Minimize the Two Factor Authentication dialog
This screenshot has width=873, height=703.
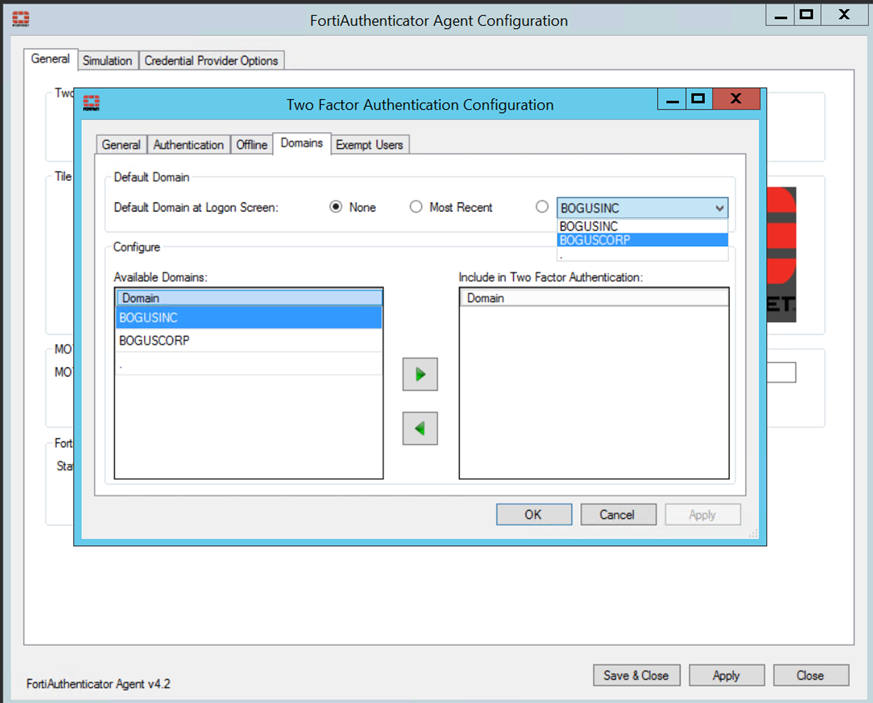click(672, 99)
